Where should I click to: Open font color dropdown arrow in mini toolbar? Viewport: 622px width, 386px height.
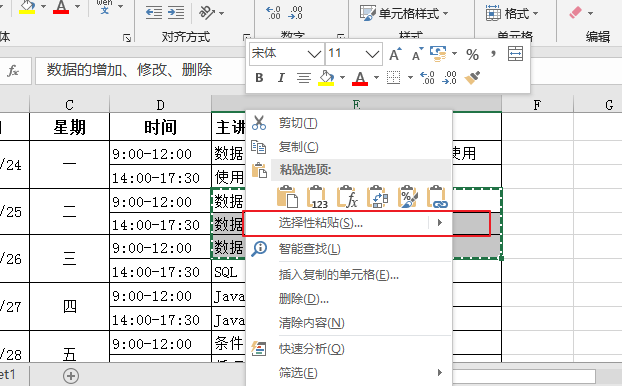coord(376,77)
